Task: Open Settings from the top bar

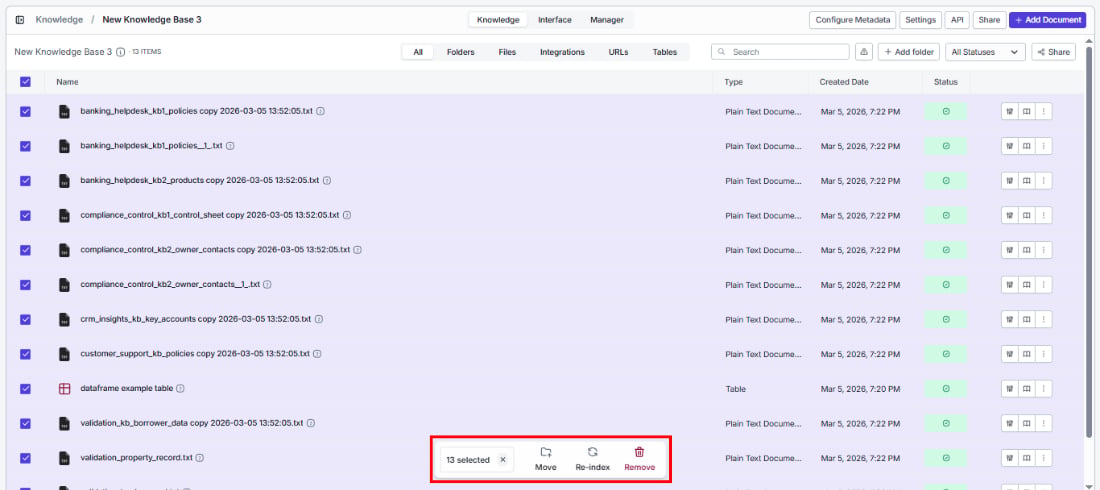Action: 920,20
